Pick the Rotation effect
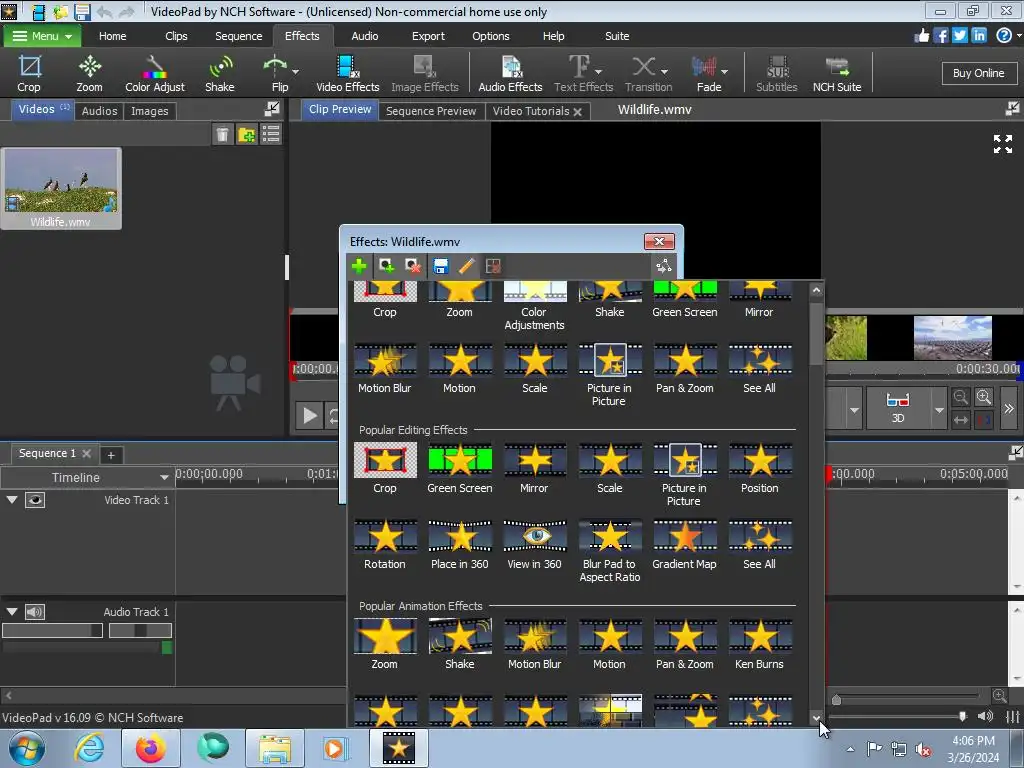The width and height of the screenshot is (1024, 768). [x=385, y=545]
